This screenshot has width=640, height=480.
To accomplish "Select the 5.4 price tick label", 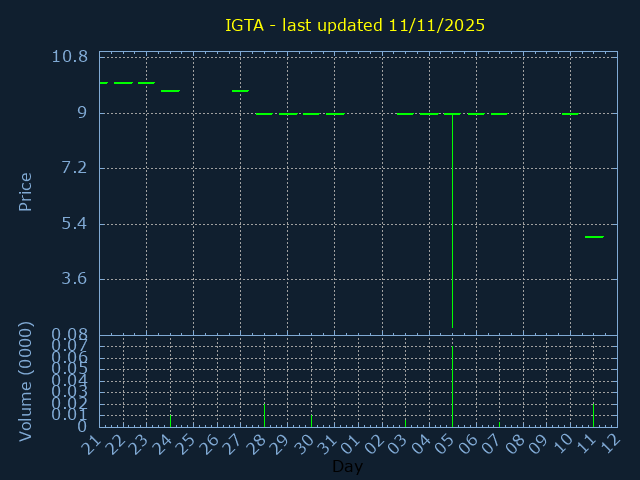I will pyautogui.click(x=74, y=223).
